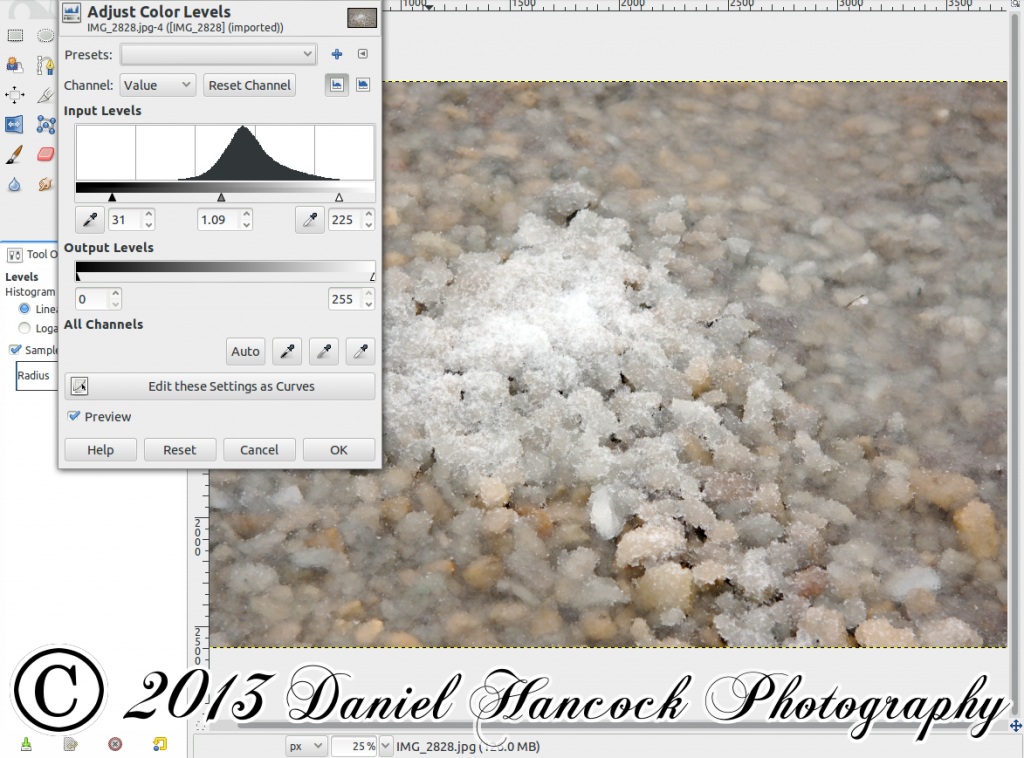The height and width of the screenshot is (758, 1024).
Task: Click Auto levels button
Action: 246,351
